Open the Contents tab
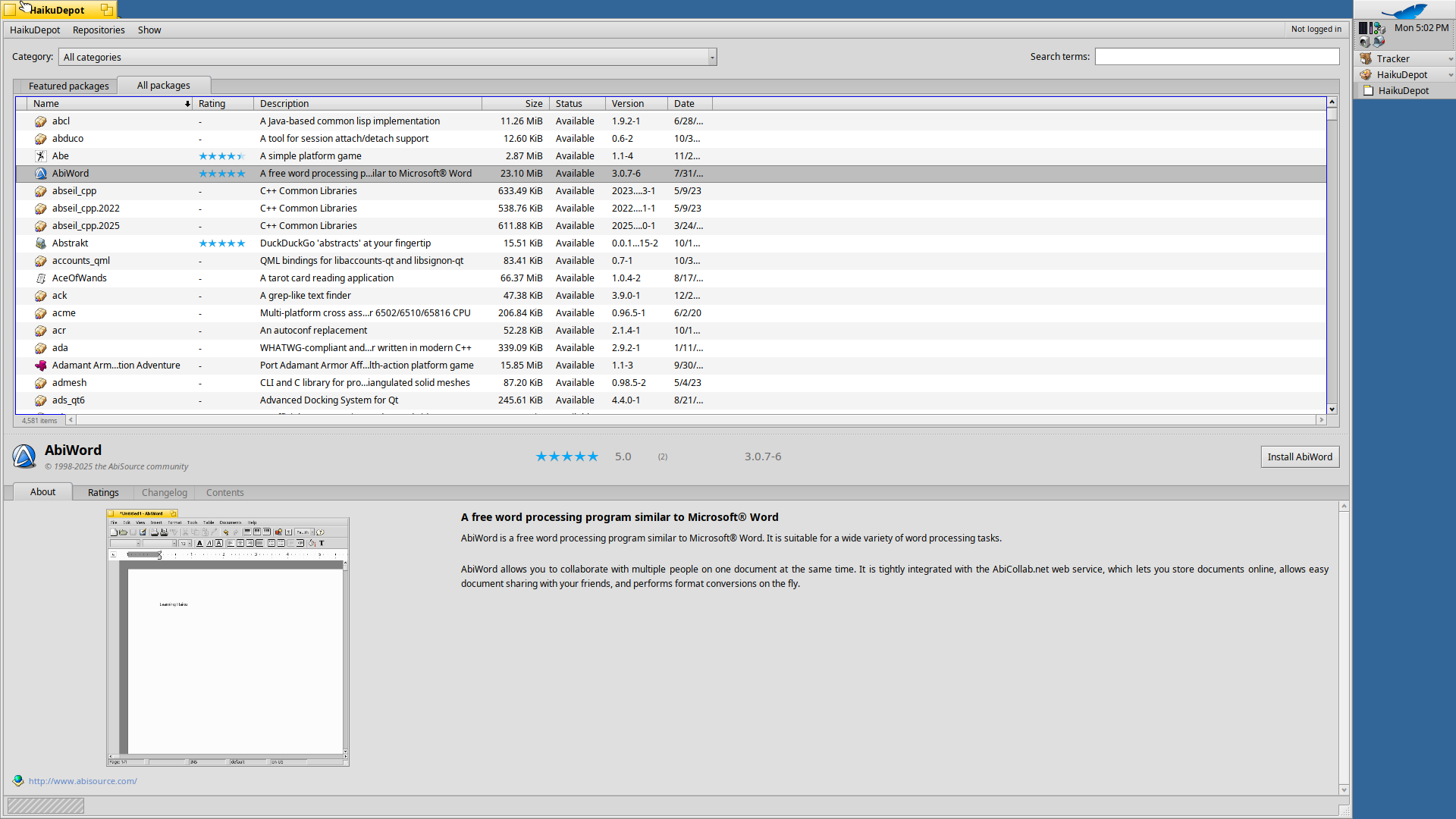This screenshot has height=819, width=1456. pyautogui.click(x=225, y=493)
